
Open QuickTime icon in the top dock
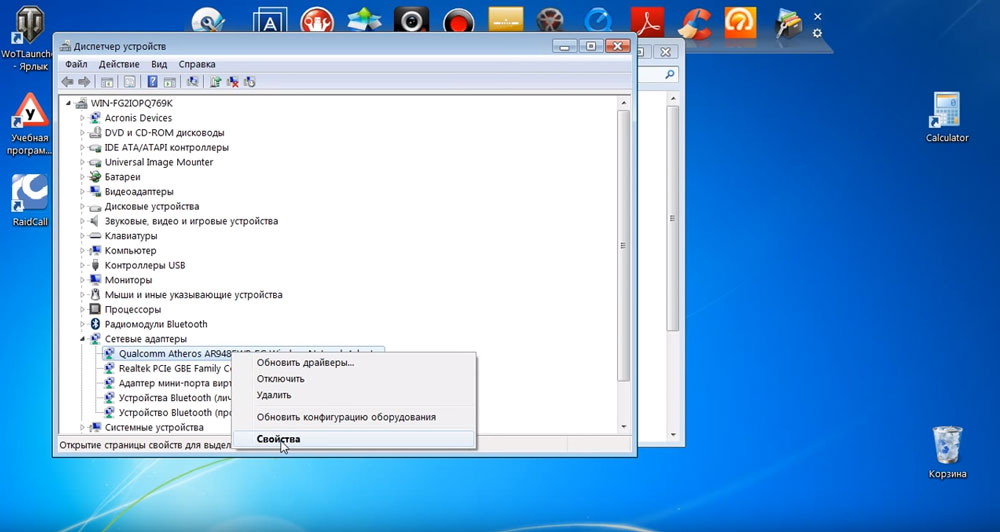598,20
